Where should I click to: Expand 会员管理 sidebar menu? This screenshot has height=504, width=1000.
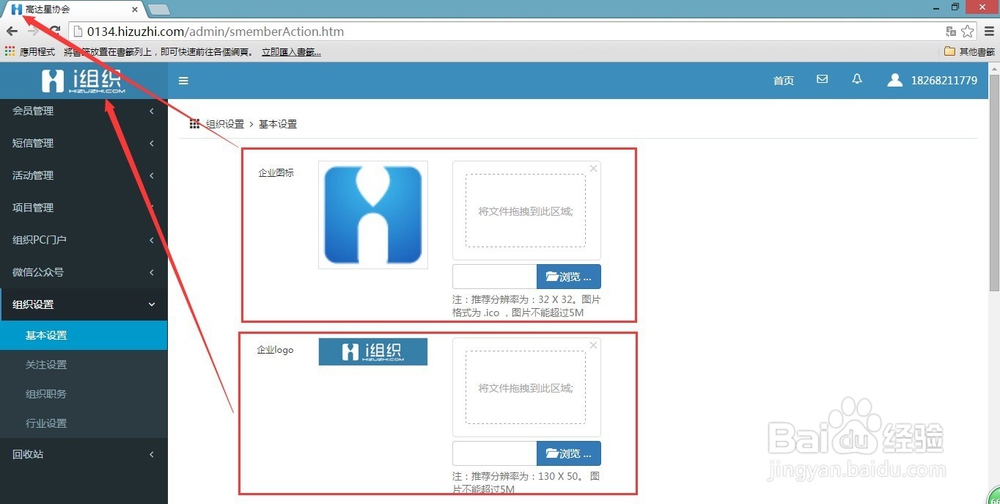(x=84, y=111)
